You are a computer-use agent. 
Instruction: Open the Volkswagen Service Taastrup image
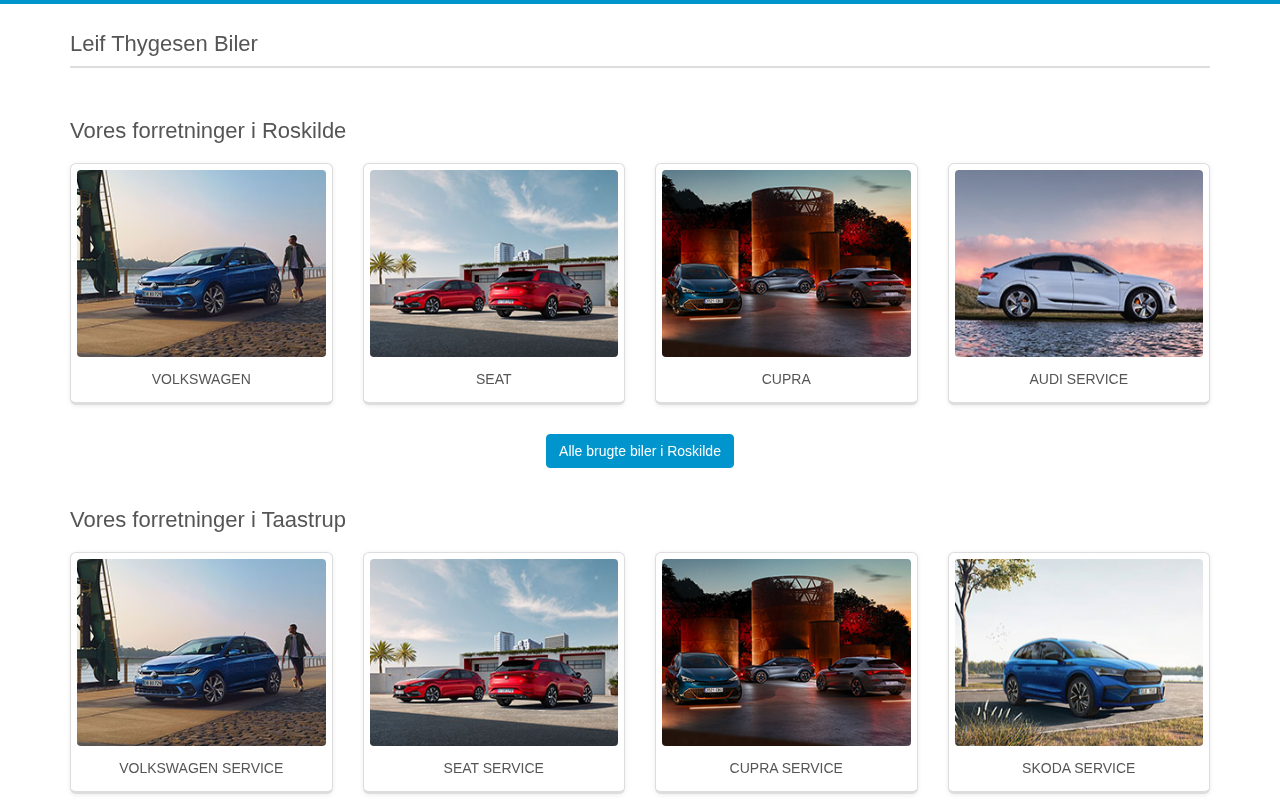[x=201, y=652]
